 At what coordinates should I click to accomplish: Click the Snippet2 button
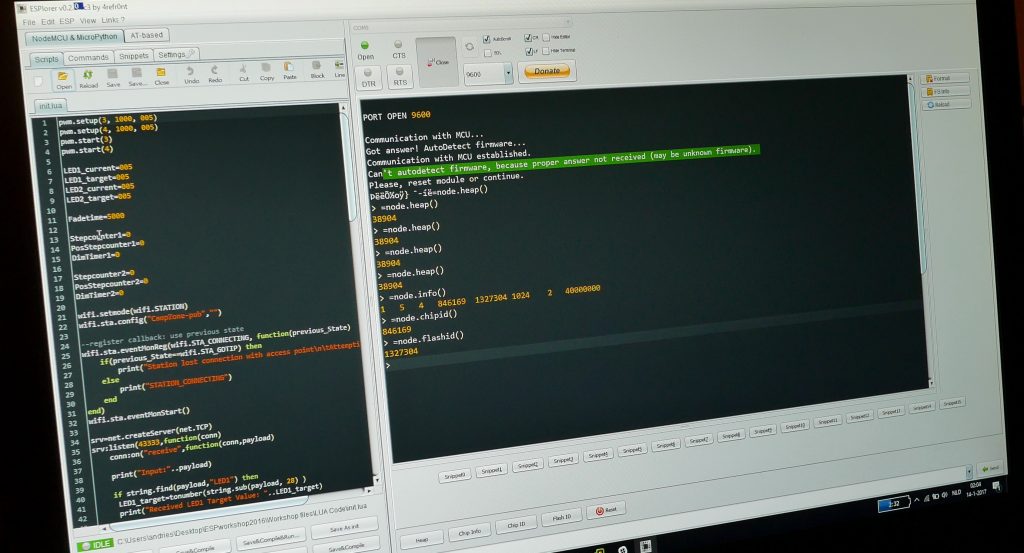point(528,466)
